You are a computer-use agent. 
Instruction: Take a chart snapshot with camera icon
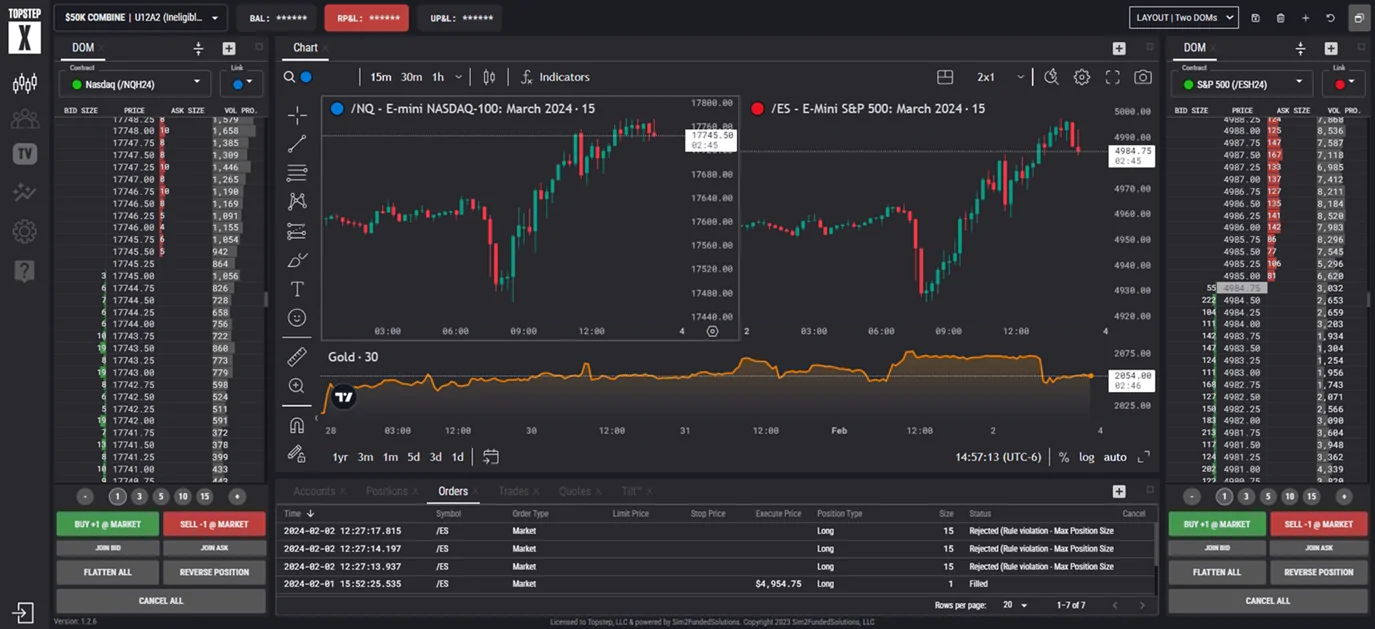click(x=1142, y=77)
